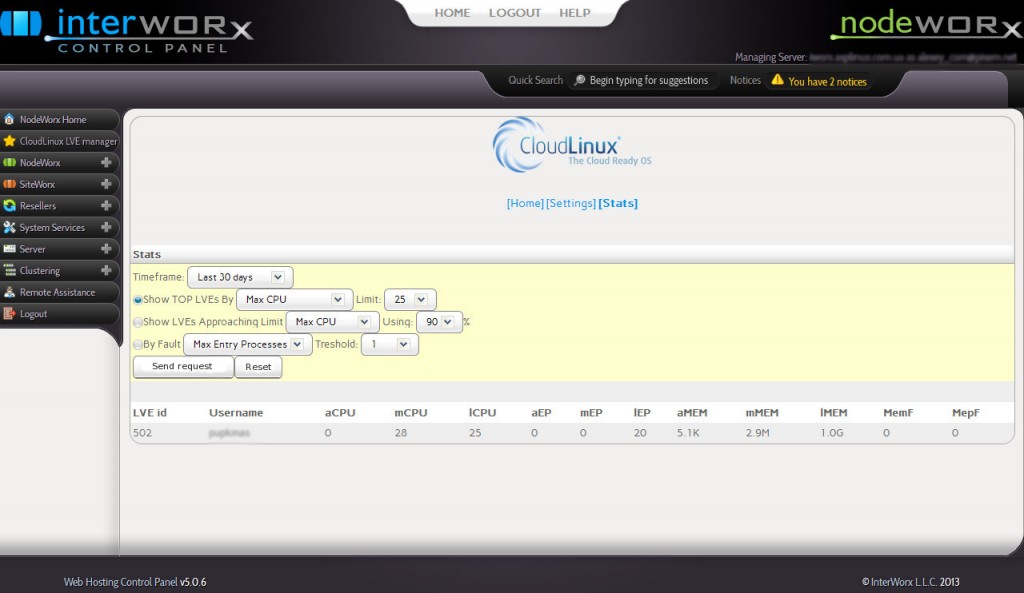Expand the Server menu plus icon
Viewport: 1024px width, 593px height.
(106, 249)
